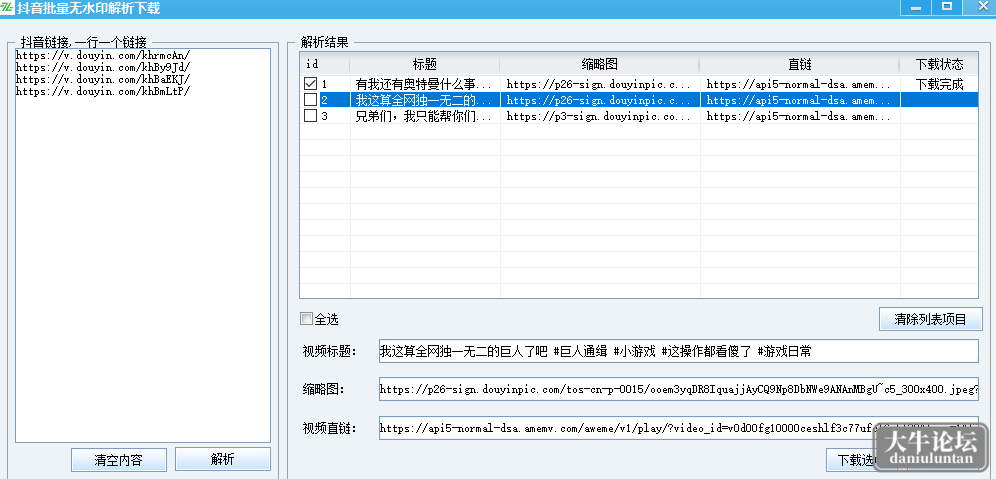This screenshot has height=479, width=996.
Task: Click direct link cell in row 1
Action: point(800,84)
